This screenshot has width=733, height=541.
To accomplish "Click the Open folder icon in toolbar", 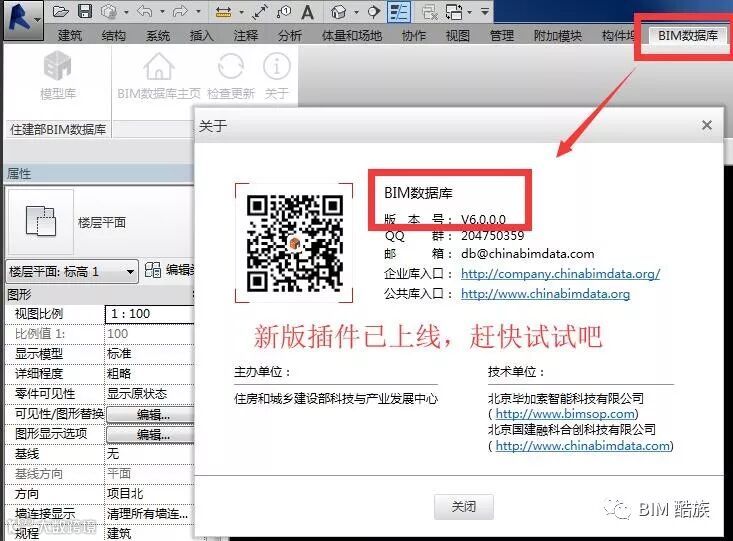I will pyautogui.click(x=60, y=11).
